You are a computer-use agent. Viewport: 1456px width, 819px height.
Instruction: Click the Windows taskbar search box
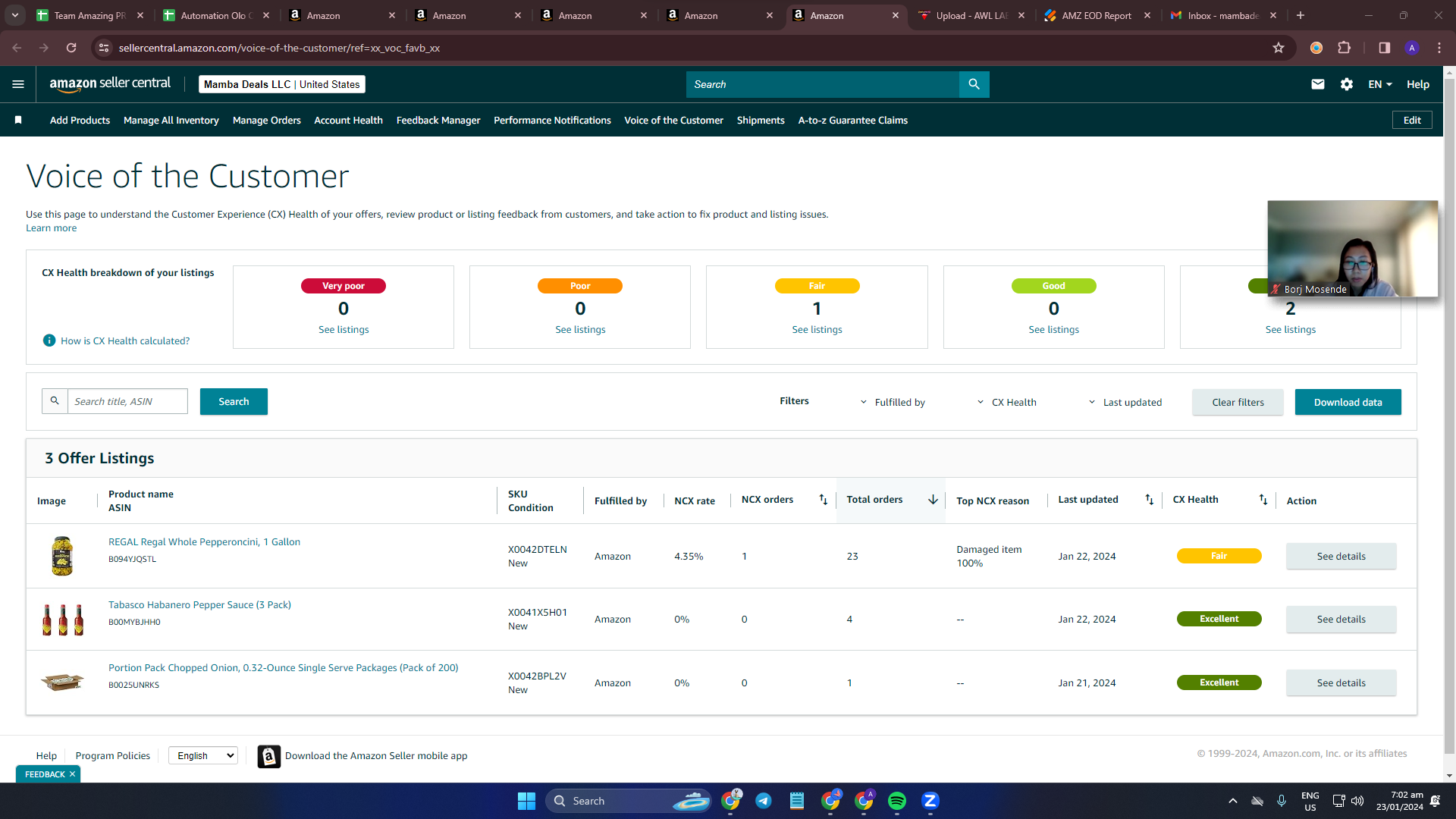[629, 801]
